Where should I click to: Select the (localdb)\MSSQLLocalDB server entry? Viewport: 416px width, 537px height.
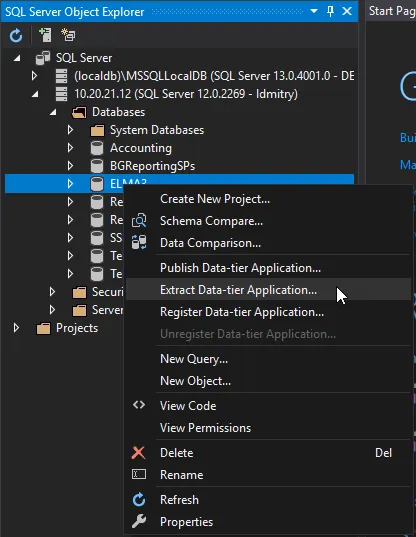(214, 76)
